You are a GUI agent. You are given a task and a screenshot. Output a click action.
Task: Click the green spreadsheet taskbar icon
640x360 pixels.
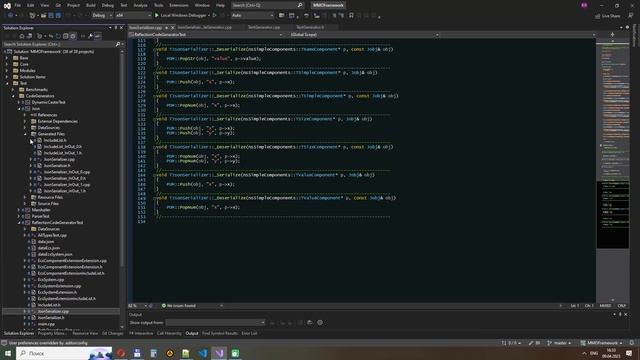236,353
